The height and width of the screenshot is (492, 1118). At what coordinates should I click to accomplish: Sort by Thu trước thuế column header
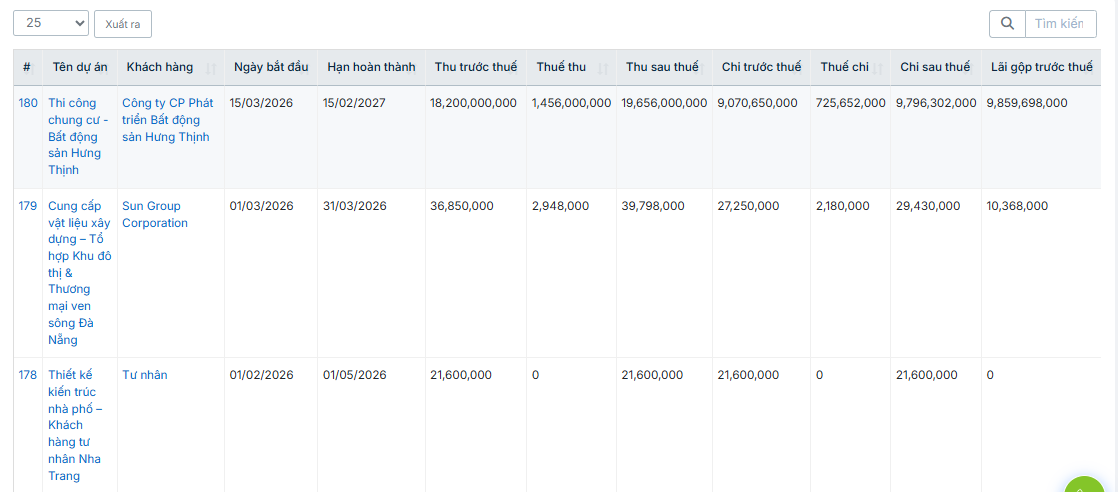475,67
